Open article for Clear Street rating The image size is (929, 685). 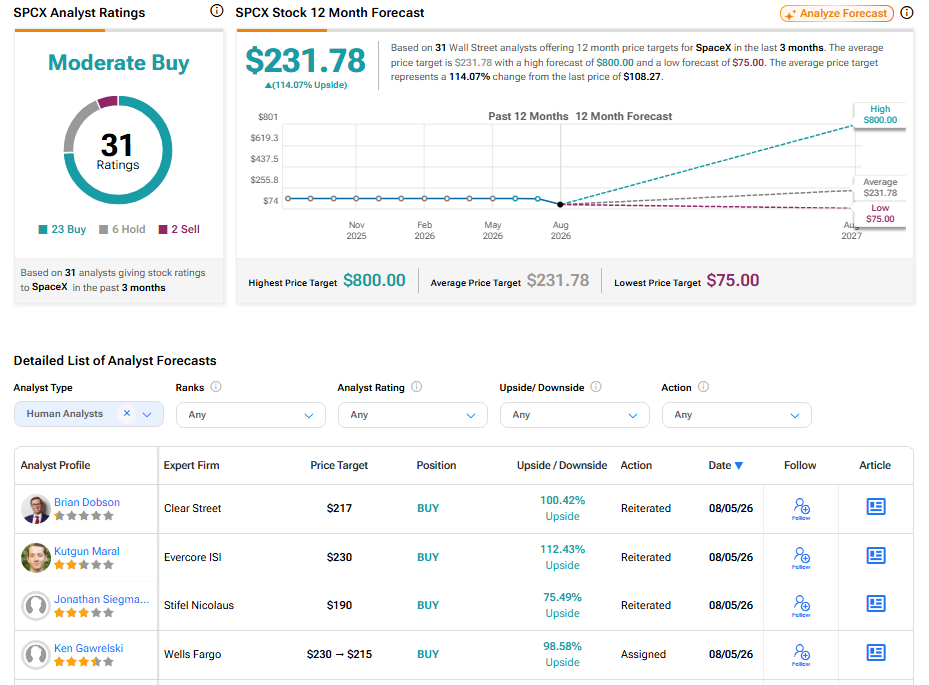[876, 507]
